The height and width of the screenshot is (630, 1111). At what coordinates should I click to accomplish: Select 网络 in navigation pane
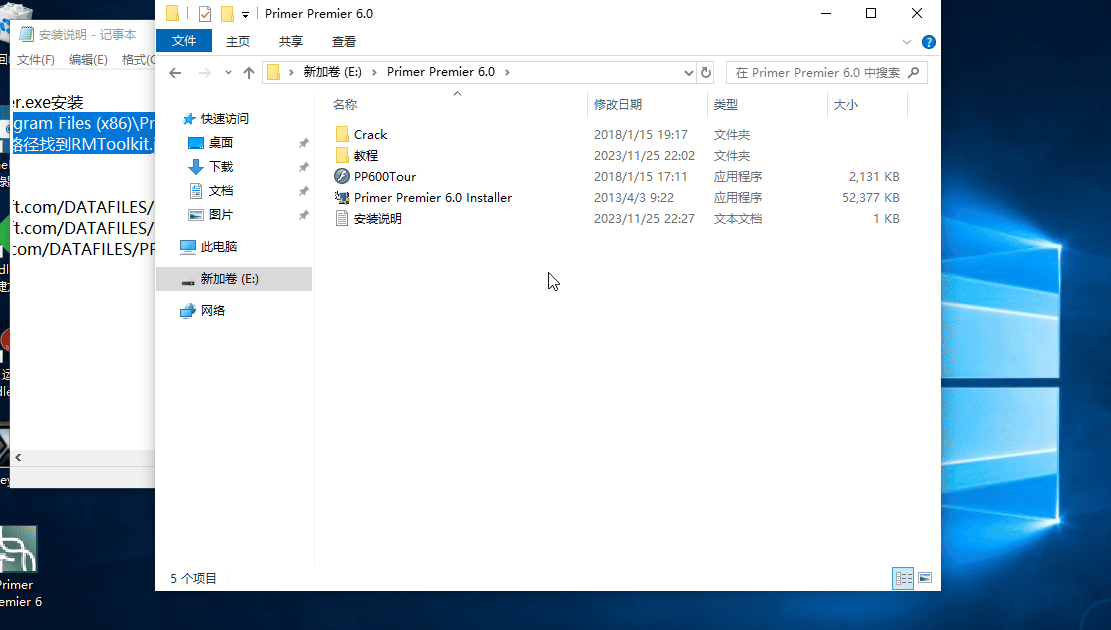(213, 310)
